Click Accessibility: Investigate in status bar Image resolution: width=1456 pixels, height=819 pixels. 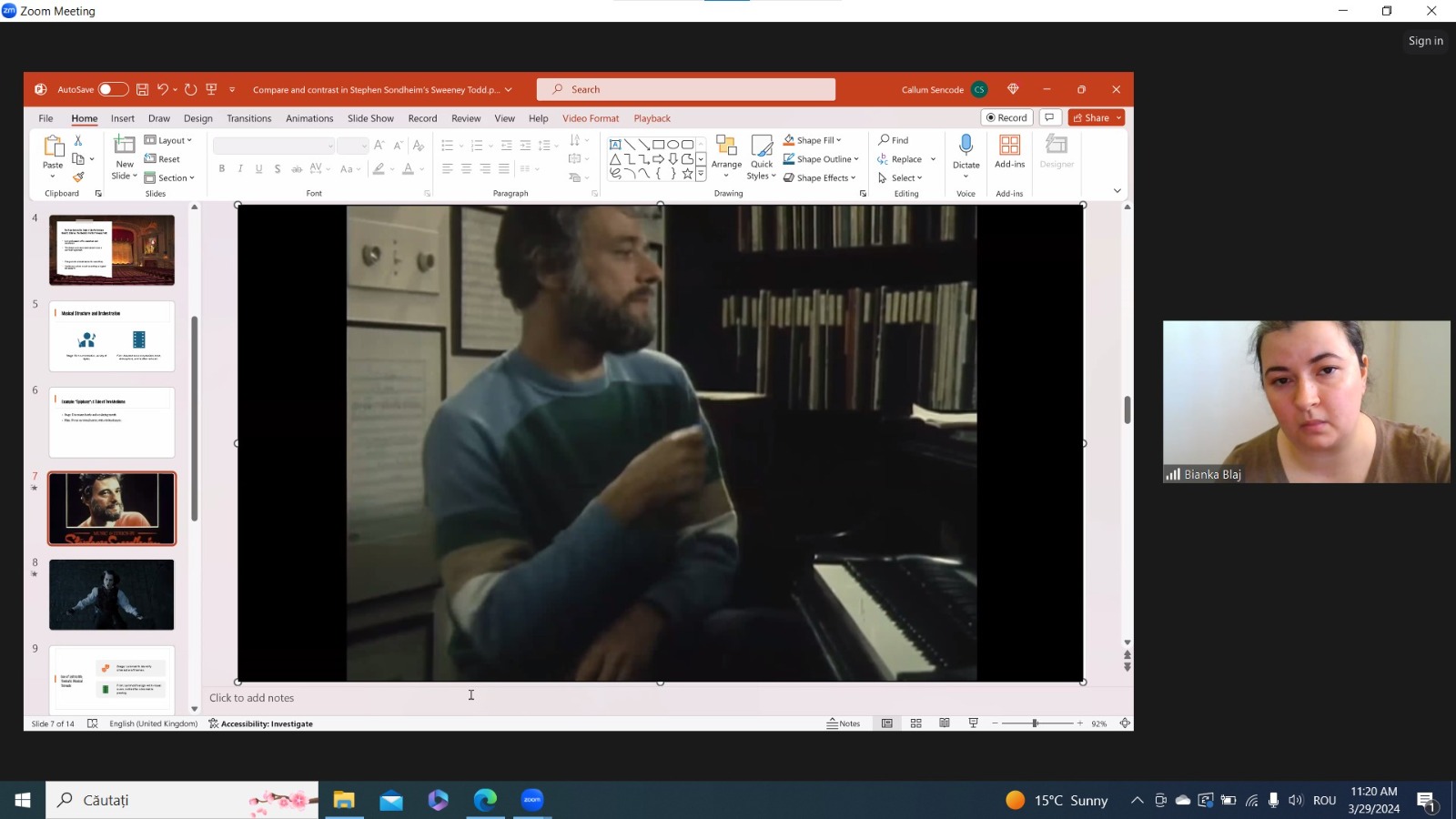tap(261, 724)
